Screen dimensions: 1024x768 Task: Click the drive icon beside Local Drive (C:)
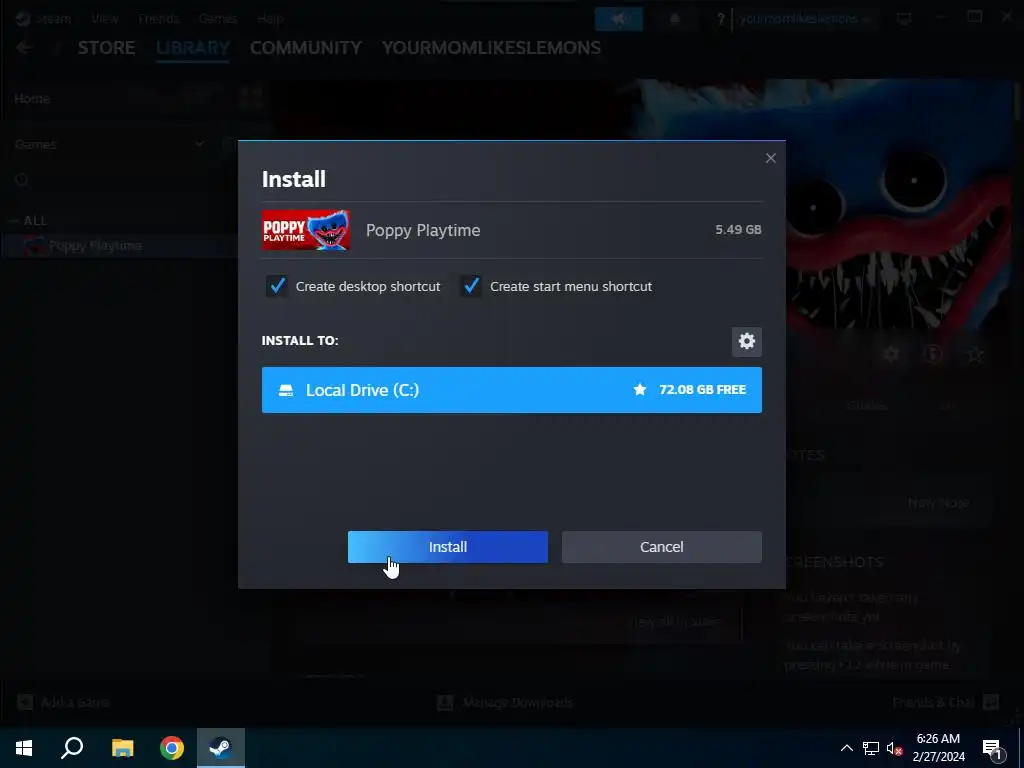[x=286, y=391]
